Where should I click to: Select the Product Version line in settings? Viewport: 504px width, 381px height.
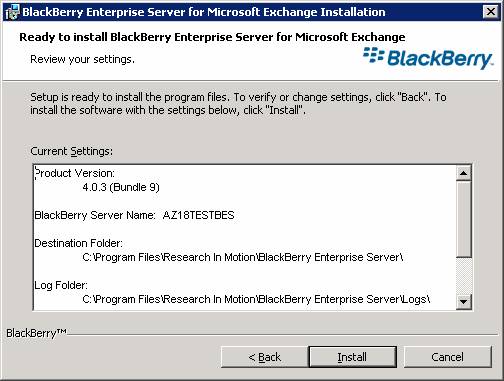click(x=75, y=173)
